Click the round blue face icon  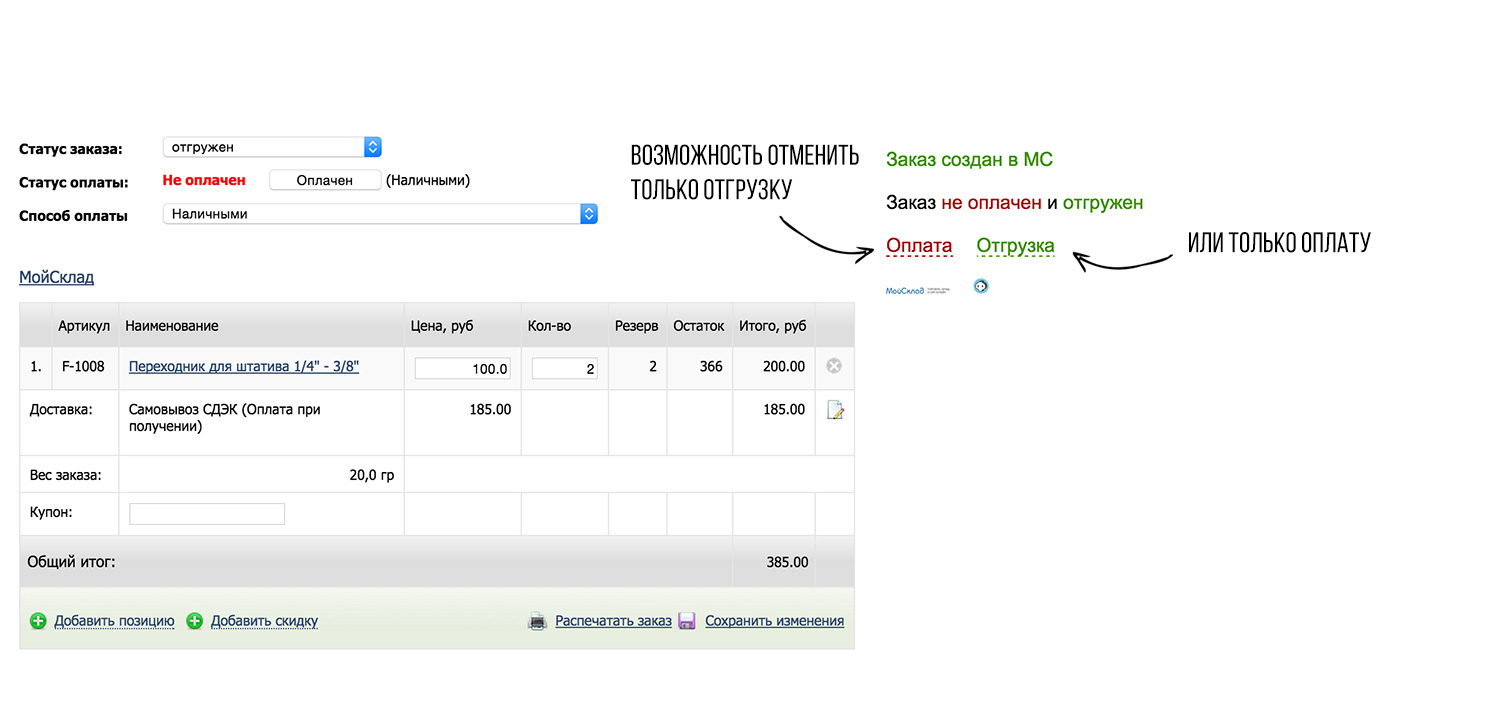coord(981,287)
